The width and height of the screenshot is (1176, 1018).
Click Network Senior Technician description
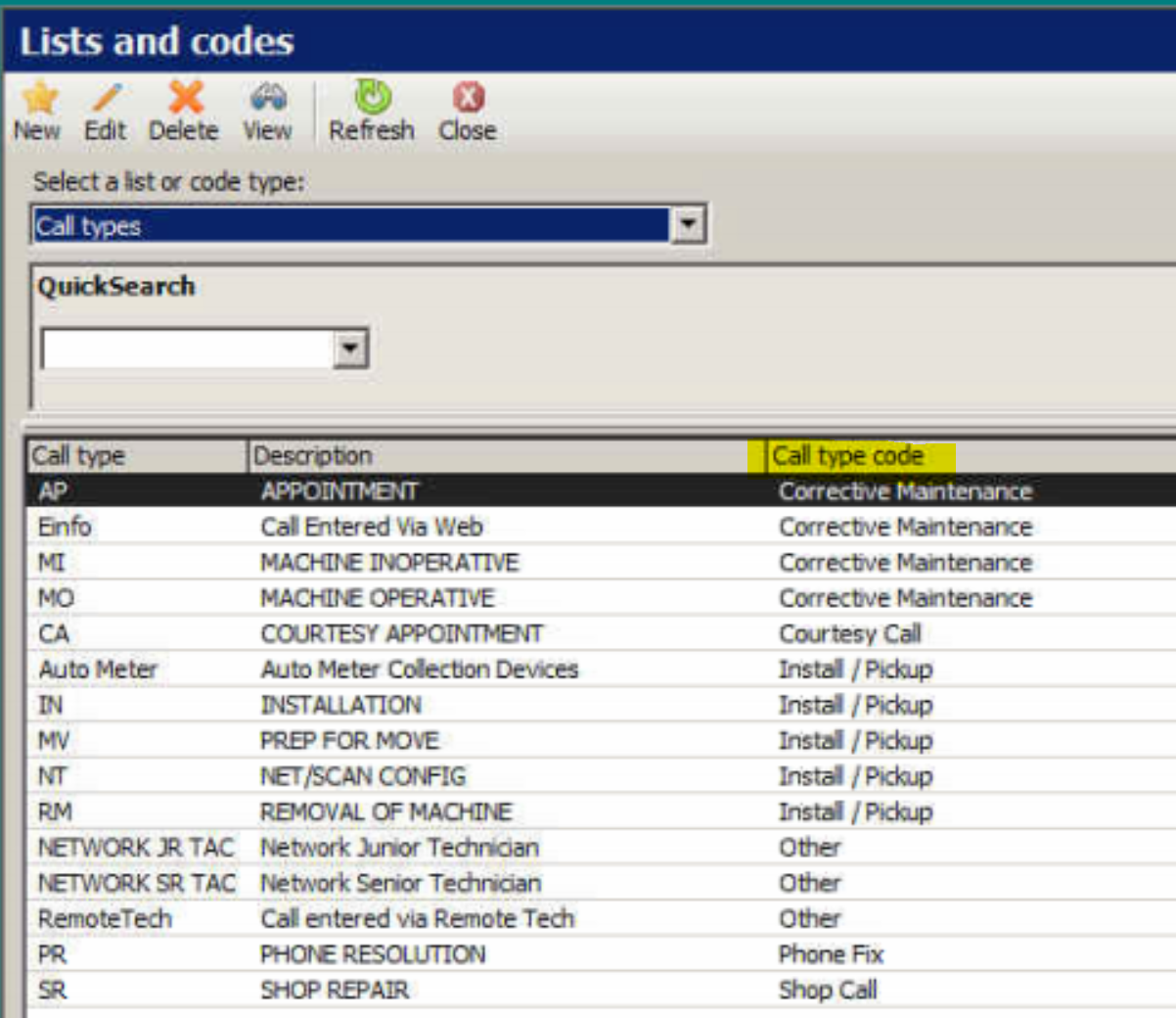[x=400, y=883]
